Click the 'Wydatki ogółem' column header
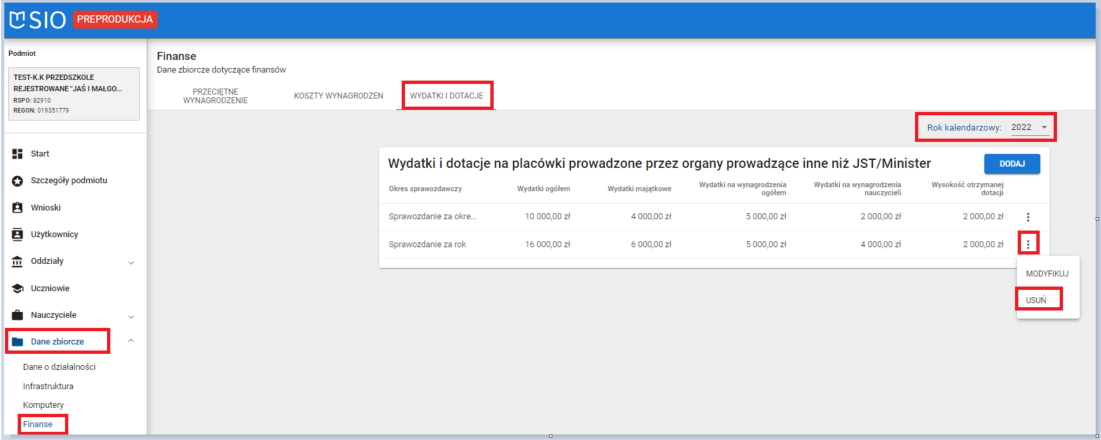This screenshot has width=1101, height=440. click(x=543, y=189)
